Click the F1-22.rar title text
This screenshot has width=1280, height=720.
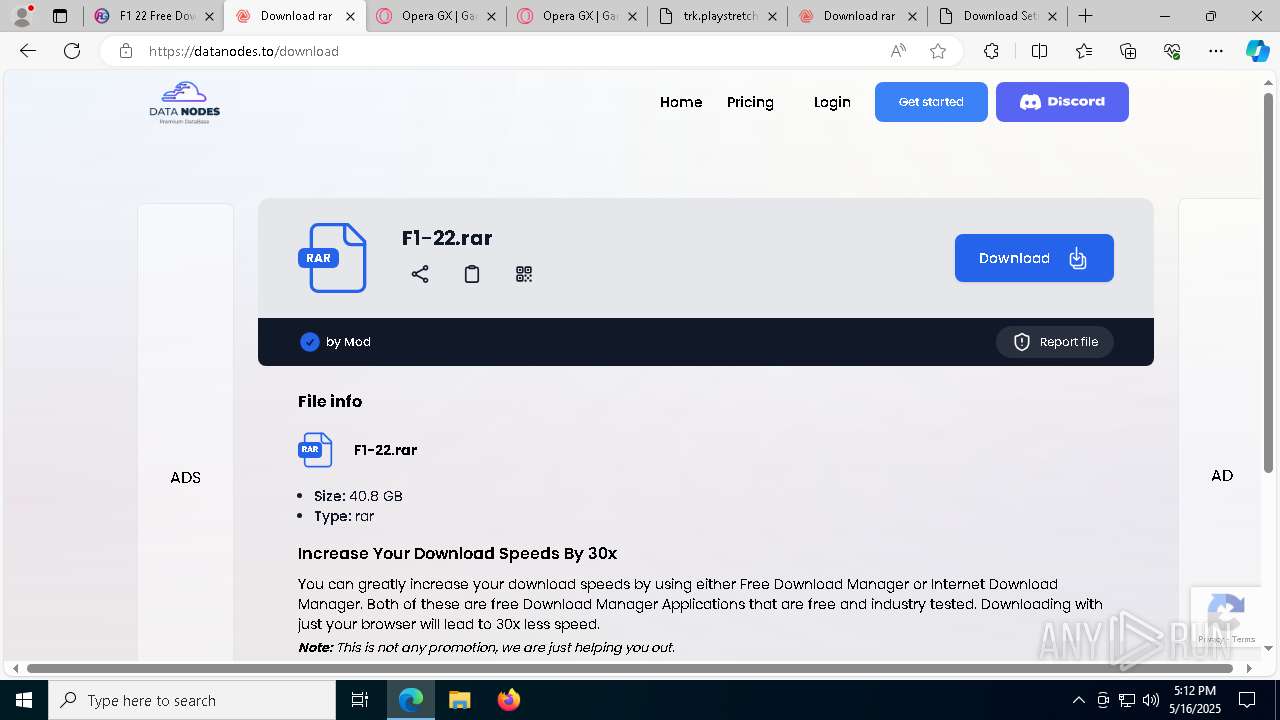pyautogui.click(x=447, y=238)
